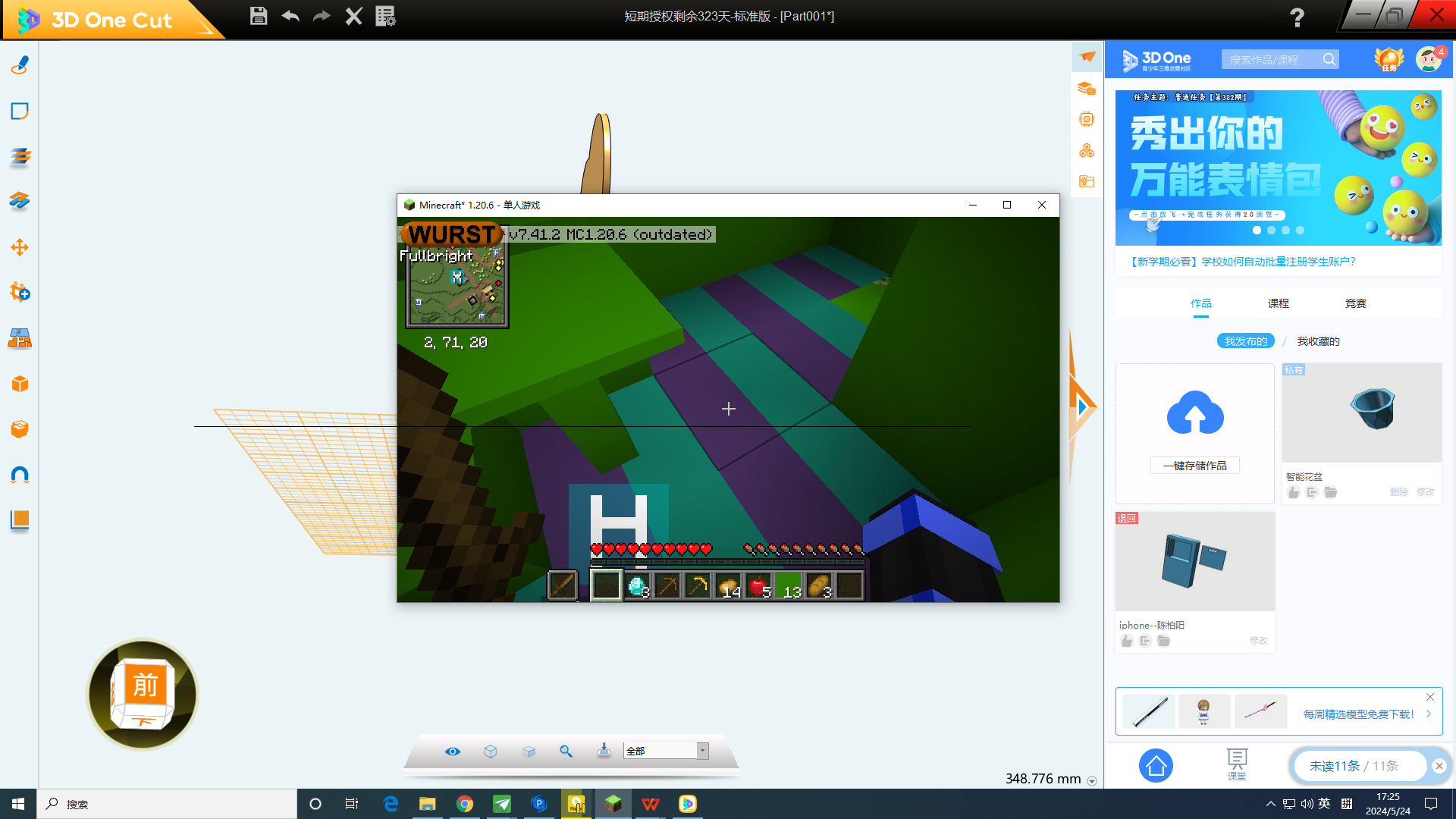Collapse the right community panel arrow
This screenshot has width=1456, height=819.
click(1083, 407)
